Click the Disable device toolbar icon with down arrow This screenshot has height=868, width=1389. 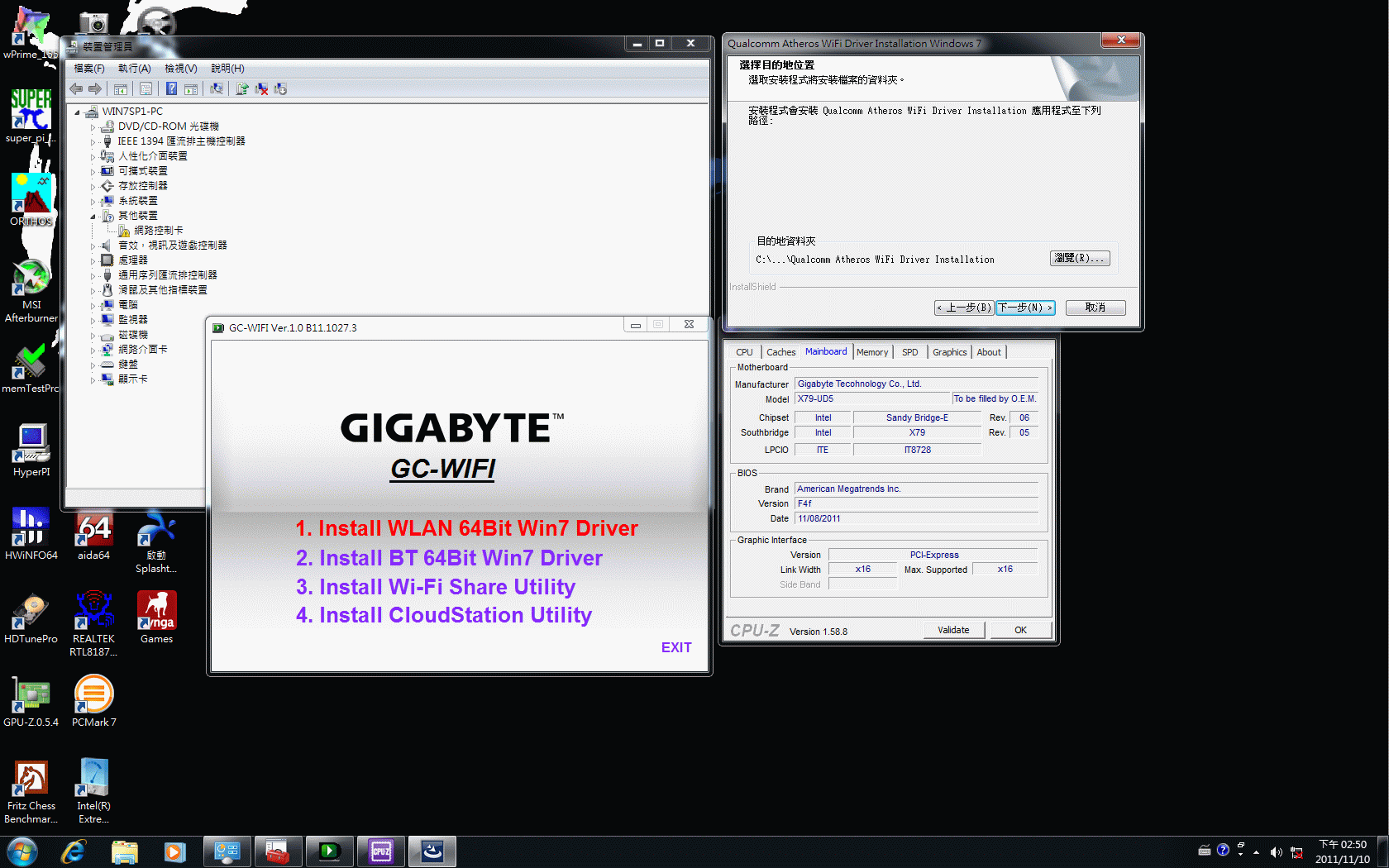pyautogui.click(x=280, y=88)
